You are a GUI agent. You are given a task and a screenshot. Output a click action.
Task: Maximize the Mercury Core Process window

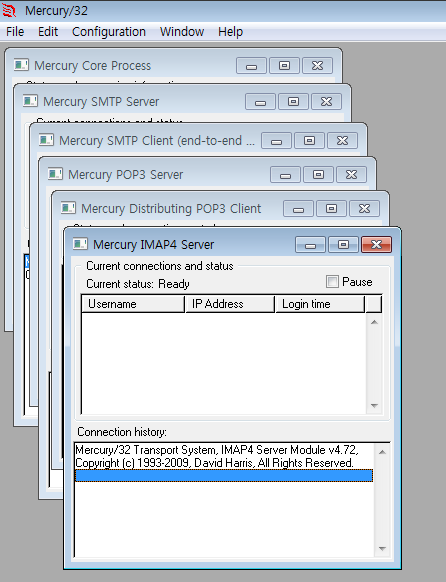284,66
